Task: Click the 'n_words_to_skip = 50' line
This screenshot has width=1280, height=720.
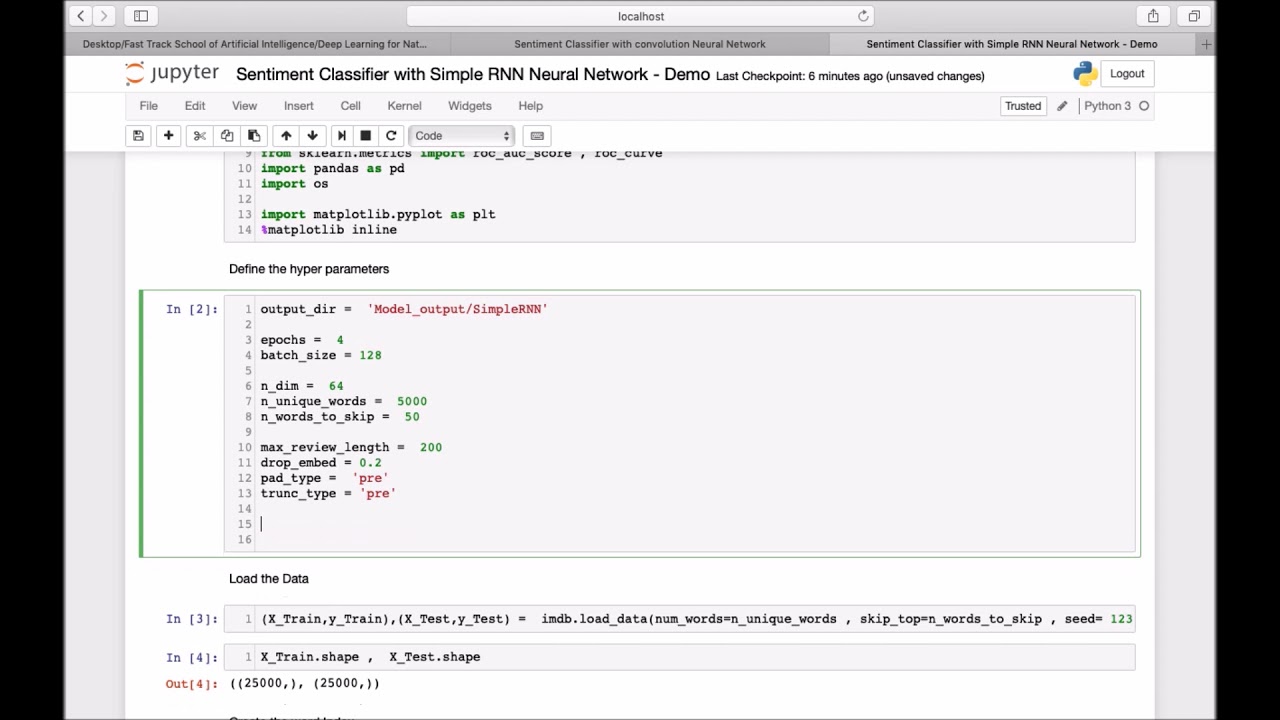Action: click(x=340, y=417)
